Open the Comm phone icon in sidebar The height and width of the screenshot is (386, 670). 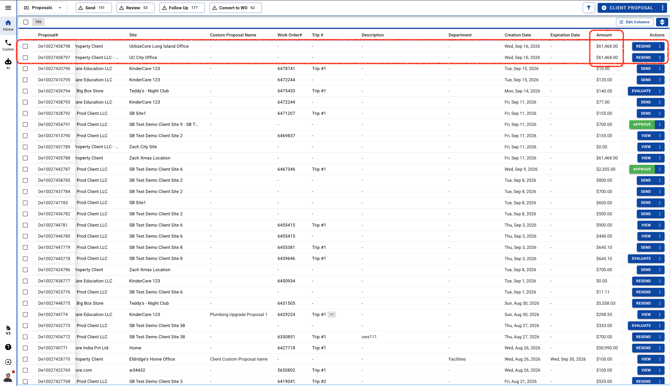point(8,45)
